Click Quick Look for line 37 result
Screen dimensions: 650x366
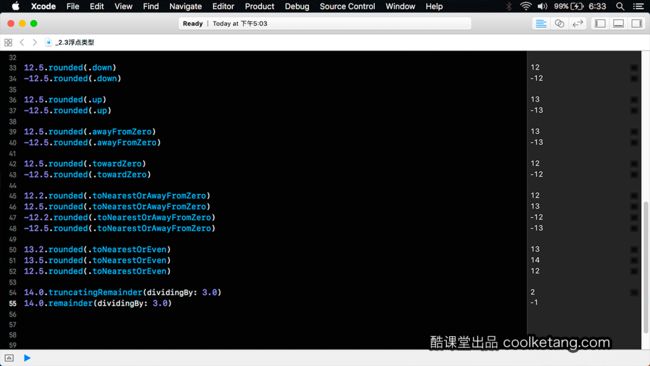634,110
